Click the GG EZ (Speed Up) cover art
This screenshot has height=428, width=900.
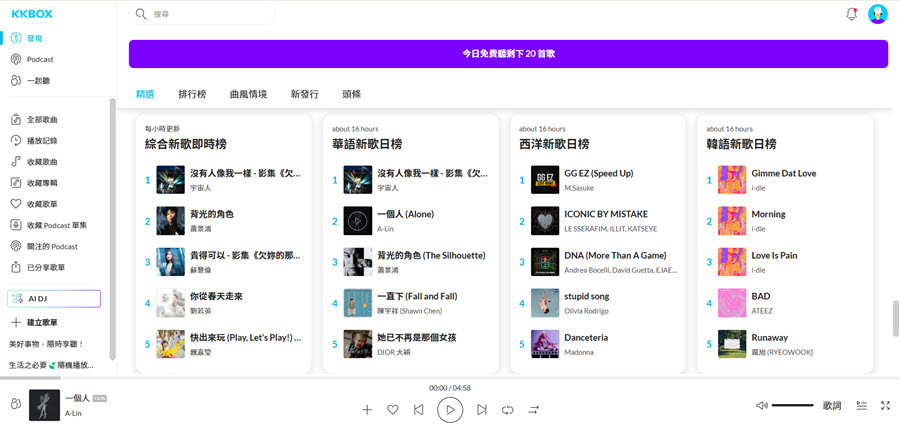545,180
